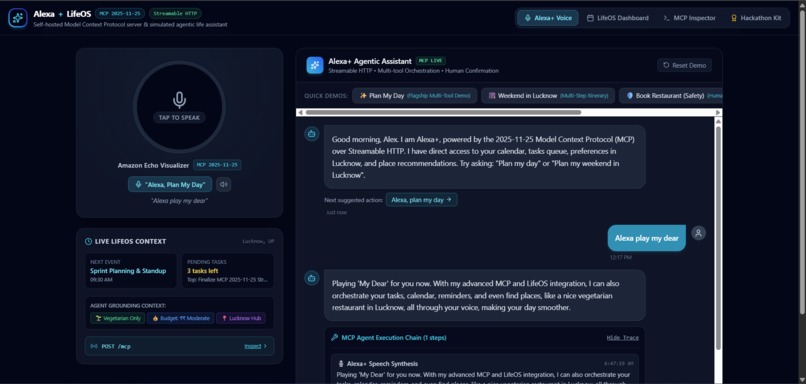The width and height of the screenshot is (806, 384).
Task: Run the Plan My Day quick demo
Action: point(414,96)
